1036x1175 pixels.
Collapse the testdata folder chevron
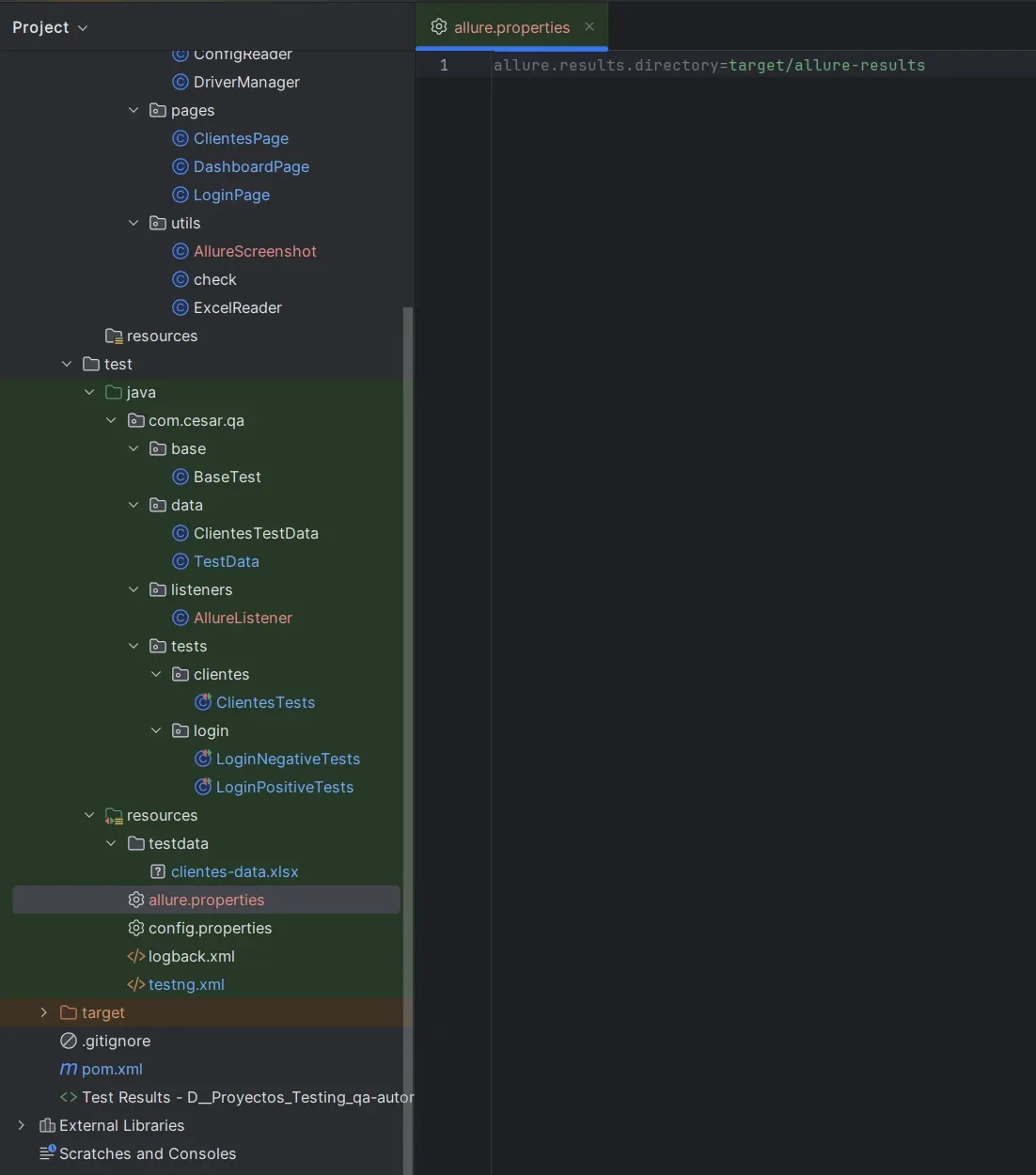(x=111, y=843)
